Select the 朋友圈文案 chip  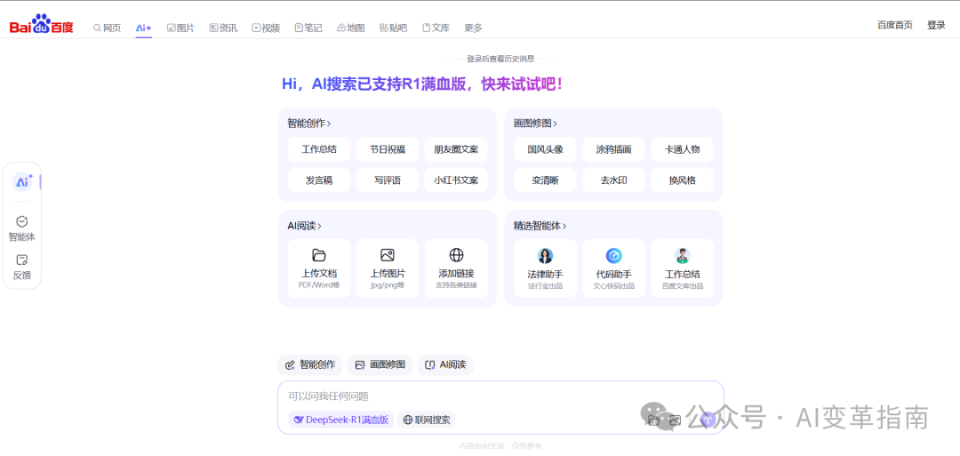(x=456, y=149)
